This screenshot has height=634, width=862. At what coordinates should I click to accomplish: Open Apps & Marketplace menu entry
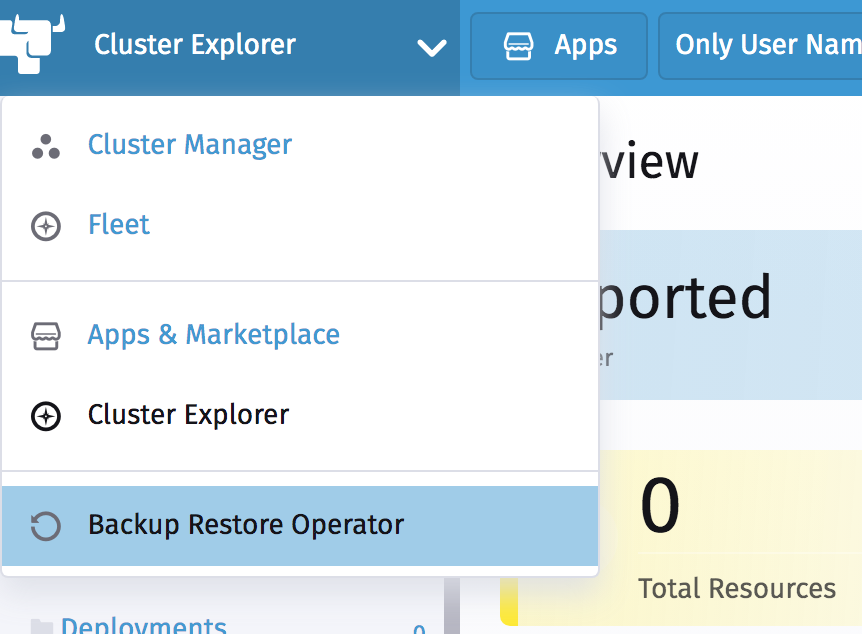click(x=300, y=335)
